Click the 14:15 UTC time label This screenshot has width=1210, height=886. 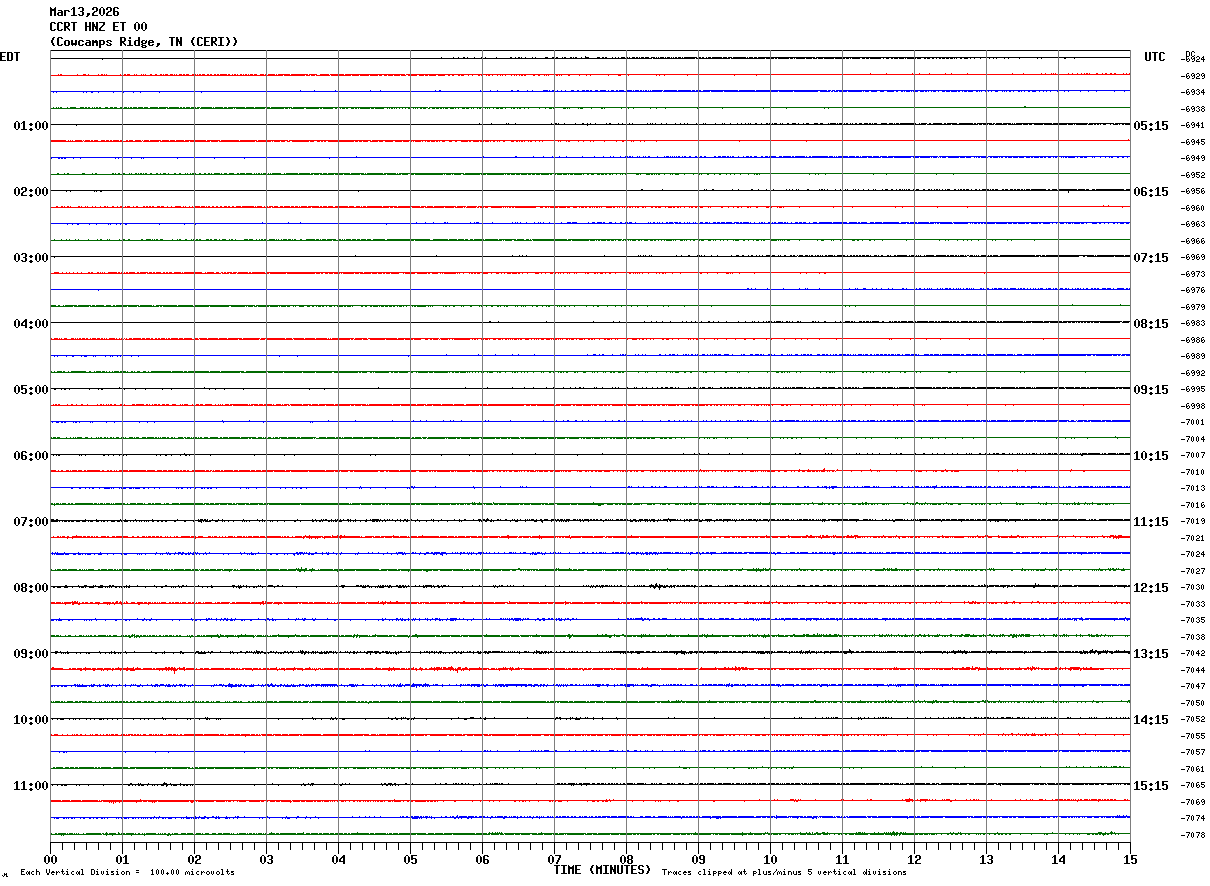pyautogui.click(x=1150, y=720)
